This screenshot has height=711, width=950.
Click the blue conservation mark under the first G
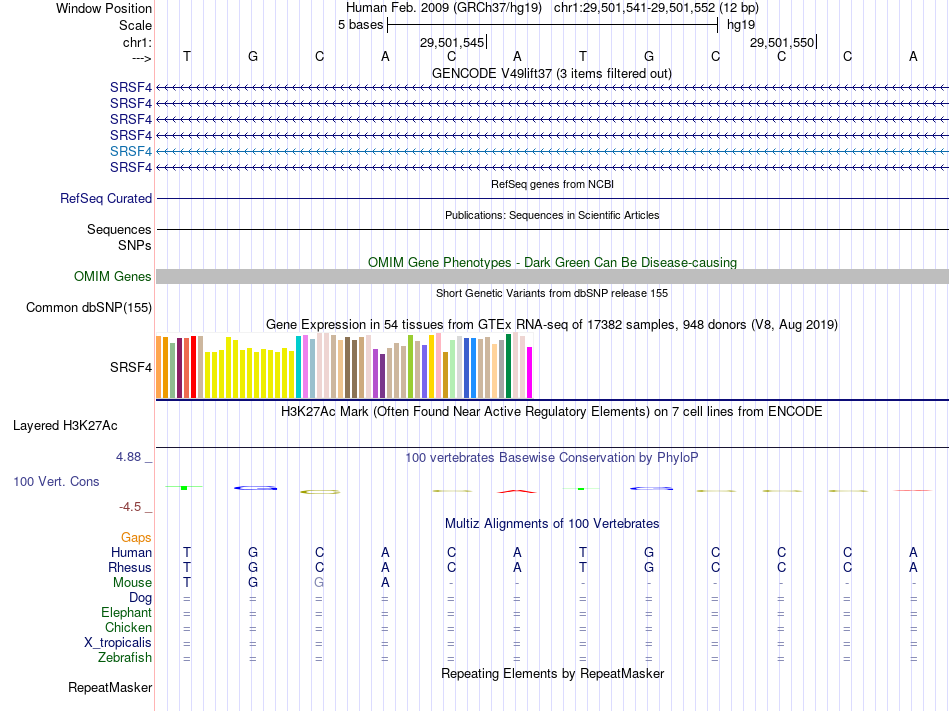point(256,488)
